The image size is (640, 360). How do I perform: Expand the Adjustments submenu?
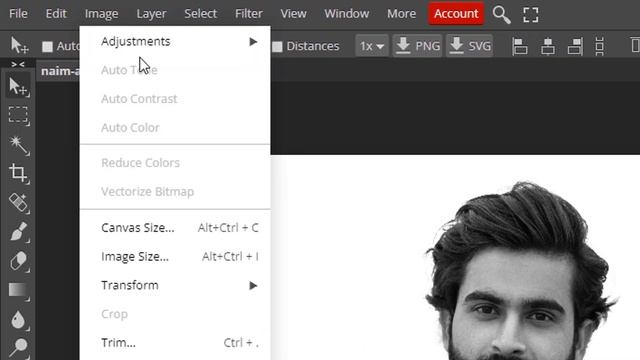175,42
